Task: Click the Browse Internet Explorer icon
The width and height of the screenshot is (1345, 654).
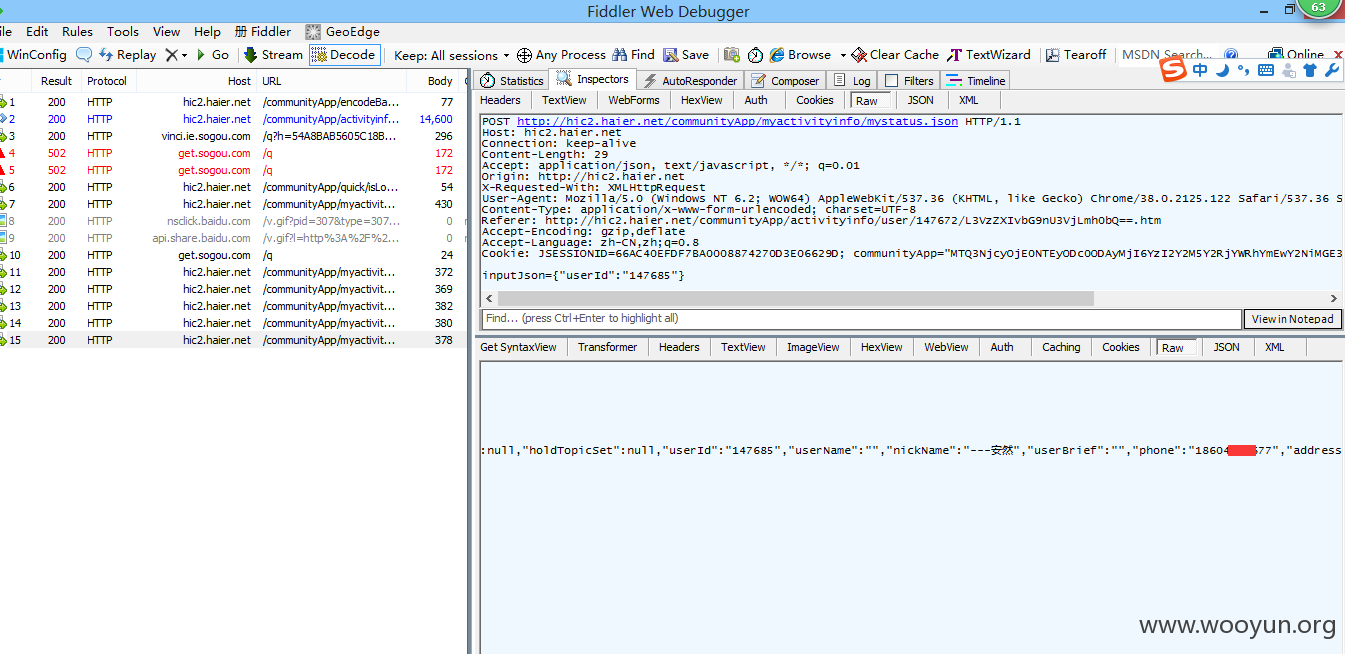Action: pyautogui.click(x=777, y=55)
